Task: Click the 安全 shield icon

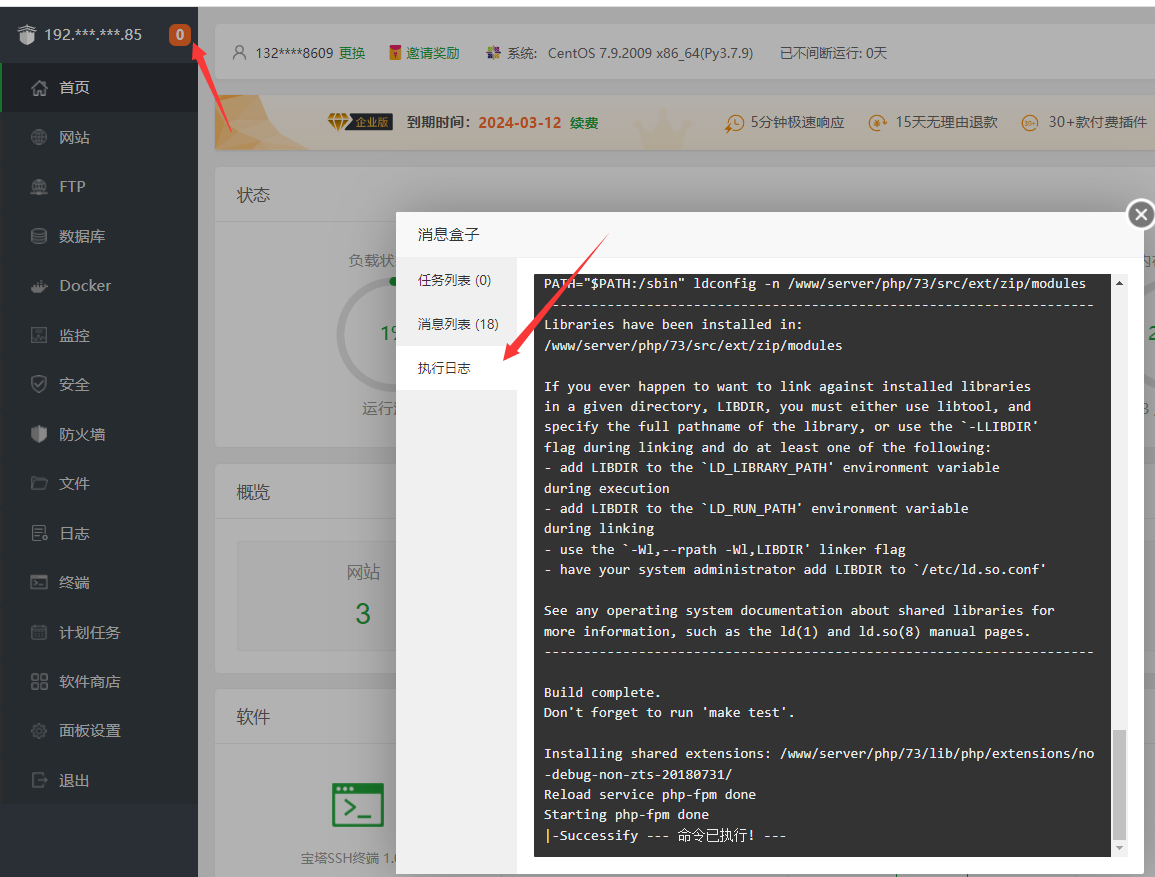Action: pos(39,384)
